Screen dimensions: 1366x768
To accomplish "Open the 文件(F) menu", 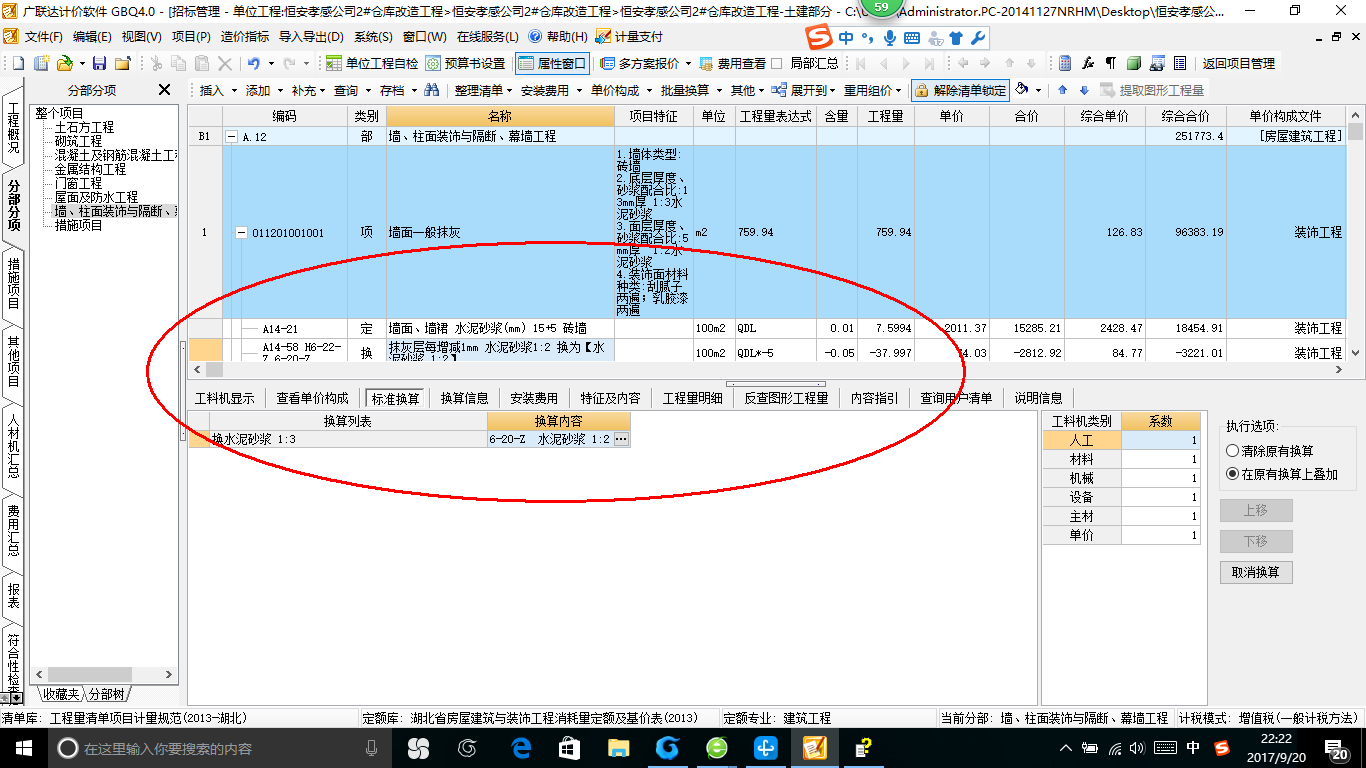I will [x=43, y=37].
